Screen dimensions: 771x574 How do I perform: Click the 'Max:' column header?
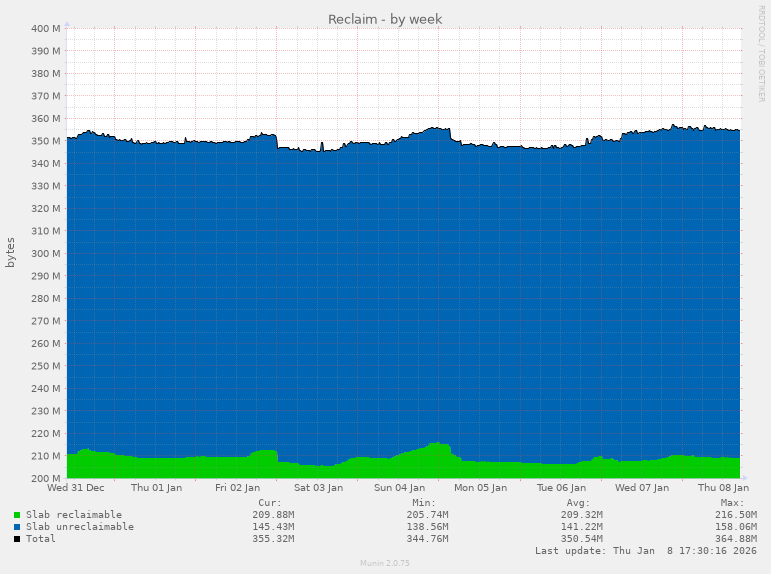732,503
